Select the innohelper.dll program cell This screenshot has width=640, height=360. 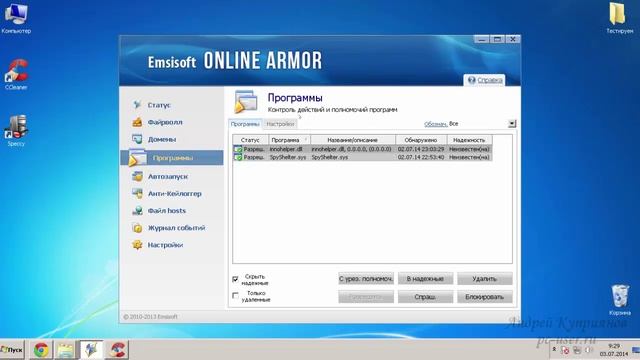(x=289, y=149)
